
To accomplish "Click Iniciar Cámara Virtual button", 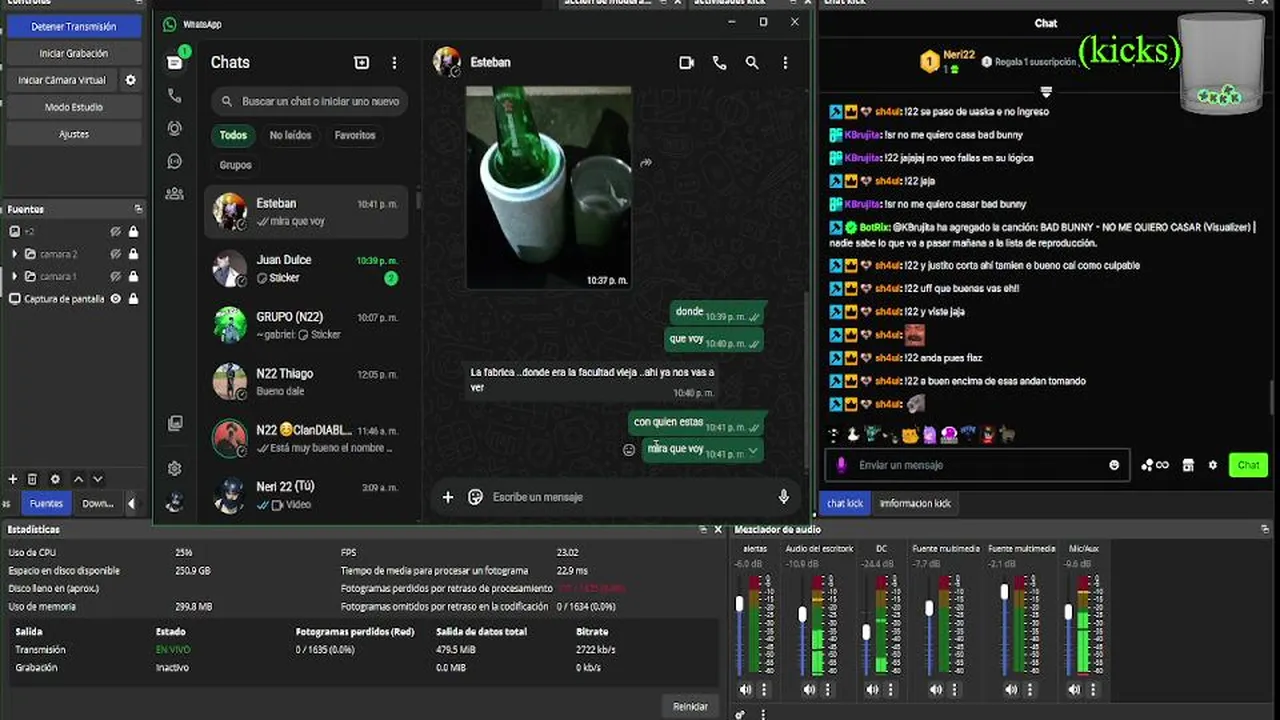I will [x=62, y=80].
